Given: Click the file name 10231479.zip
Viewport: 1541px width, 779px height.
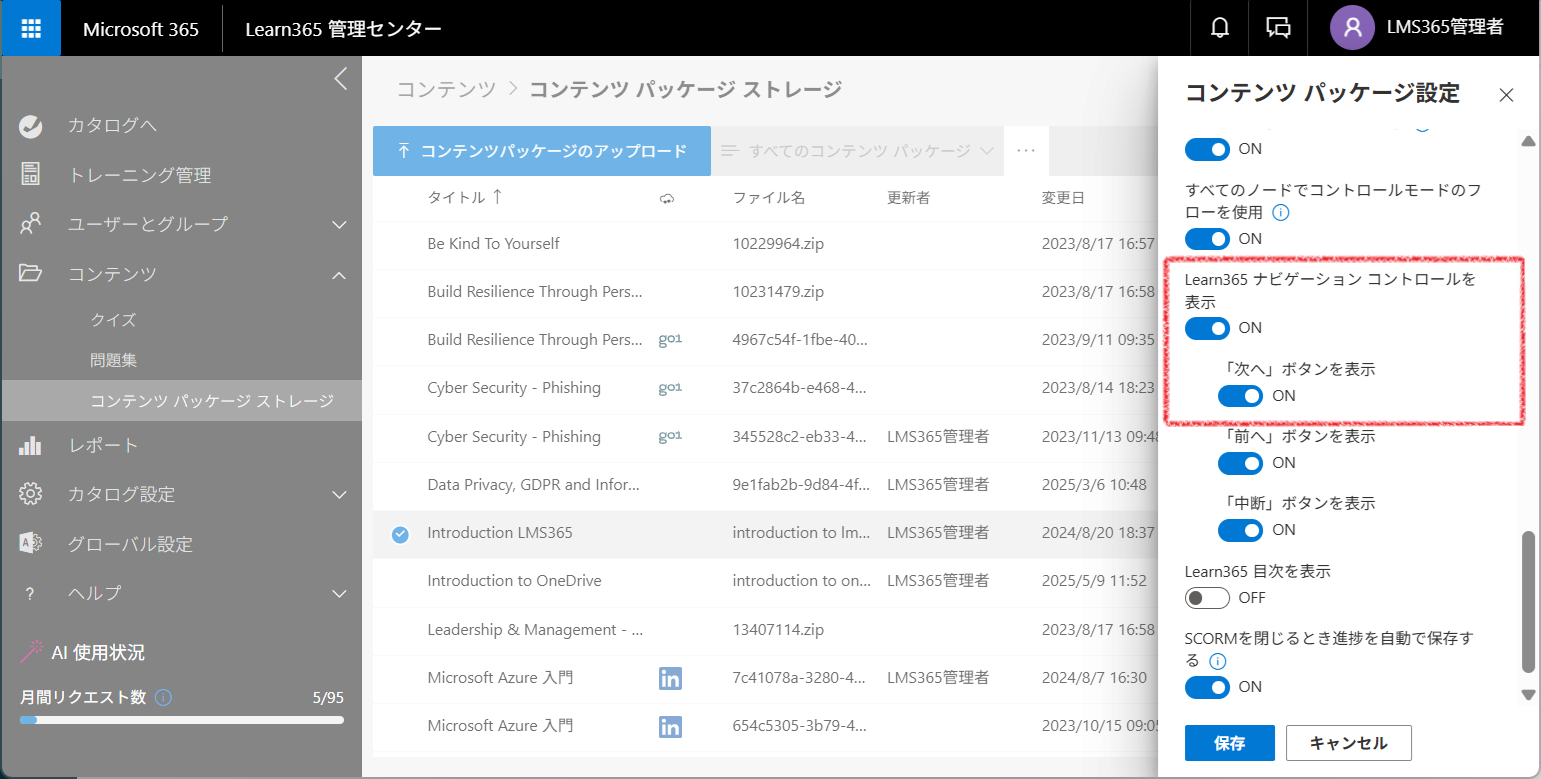Looking at the screenshot, I should (778, 292).
